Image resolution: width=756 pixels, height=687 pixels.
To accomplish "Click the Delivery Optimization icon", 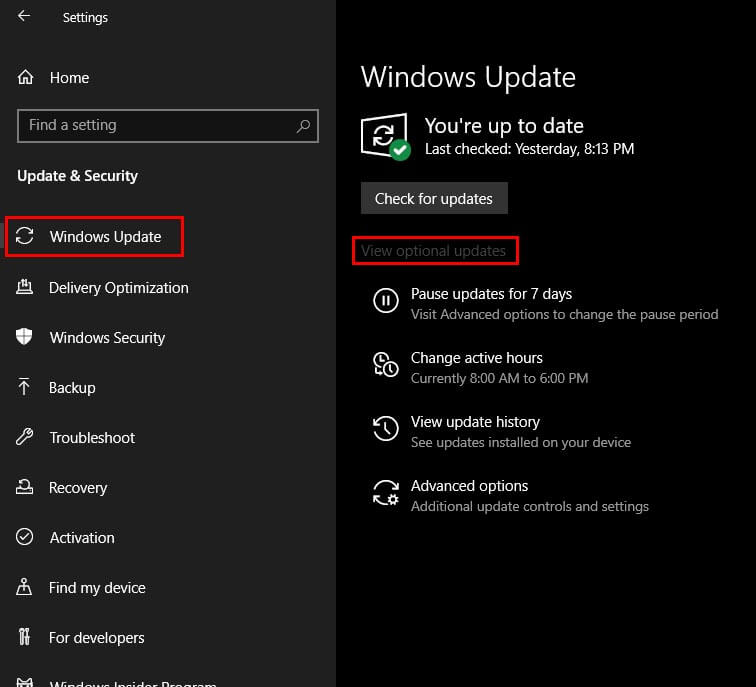I will pyautogui.click(x=25, y=287).
